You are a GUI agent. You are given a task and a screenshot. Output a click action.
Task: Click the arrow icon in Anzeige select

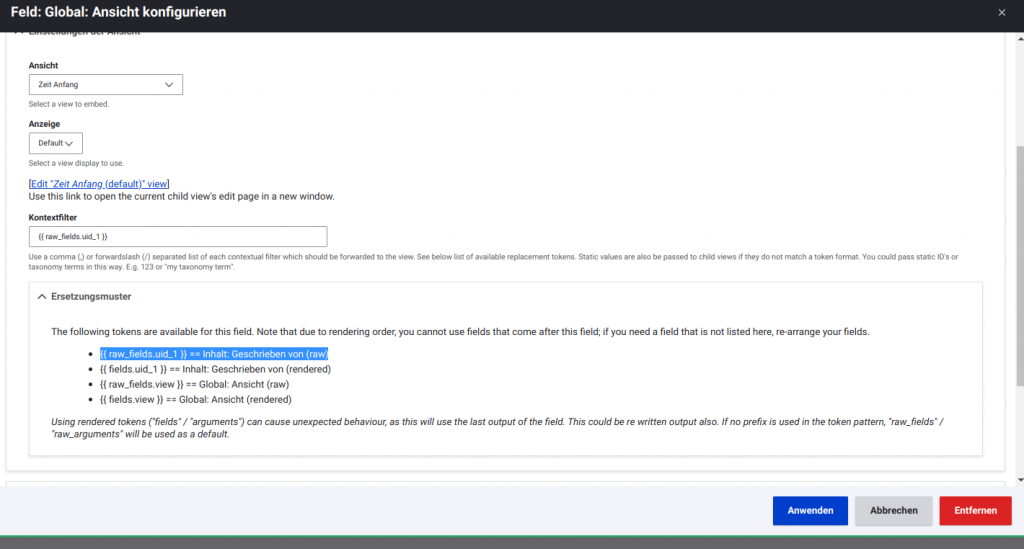pyautogui.click(x=69, y=143)
